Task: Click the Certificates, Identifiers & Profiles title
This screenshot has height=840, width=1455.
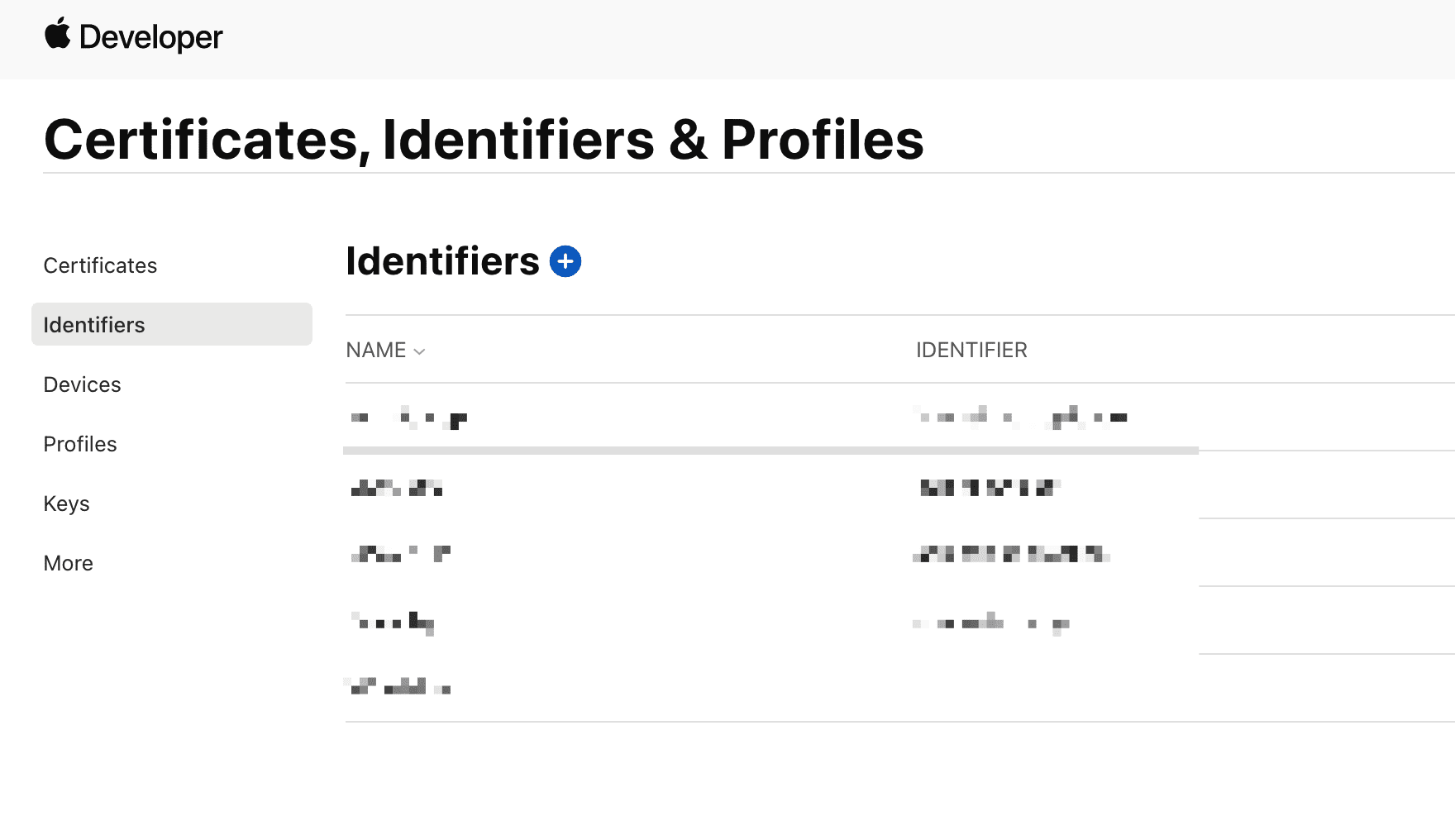Action: pos(484,139)
